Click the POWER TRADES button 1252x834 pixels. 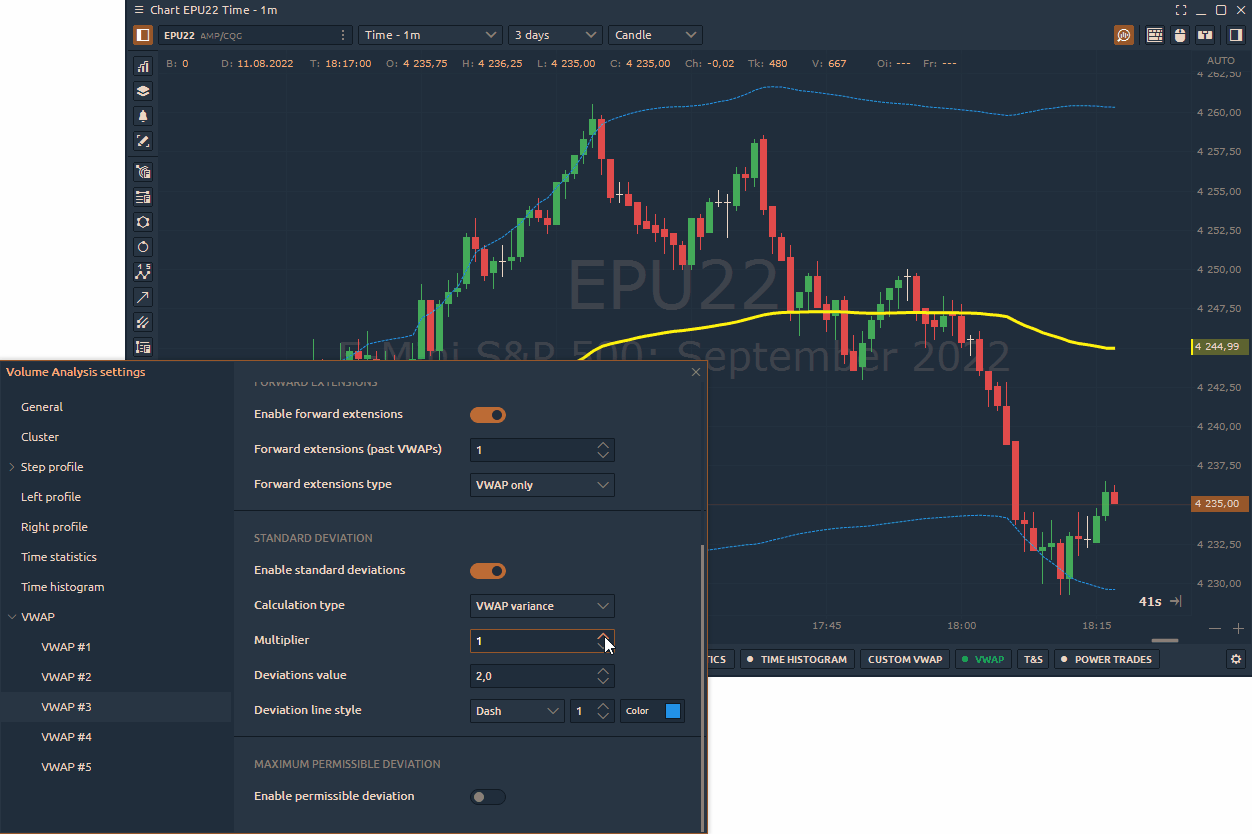click(x=1107, y=659)
